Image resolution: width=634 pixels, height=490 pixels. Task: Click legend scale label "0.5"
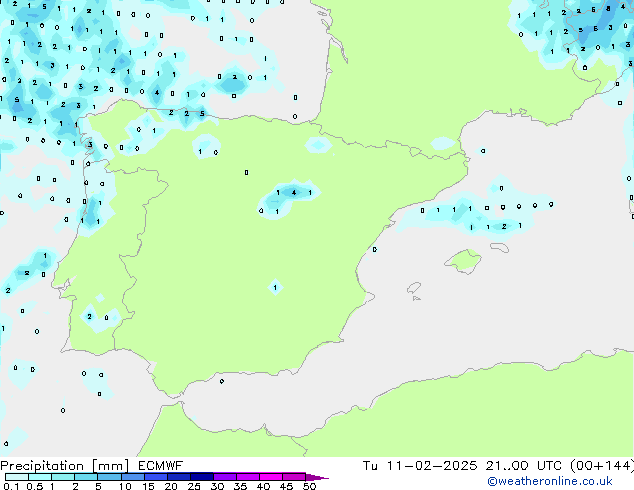point(35,486)
